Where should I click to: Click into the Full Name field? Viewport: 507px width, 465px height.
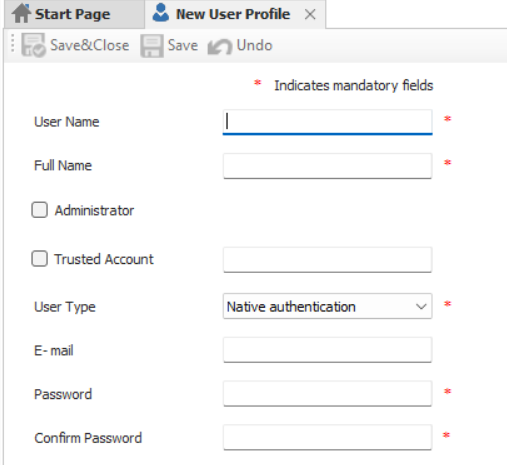pos(327,166)
